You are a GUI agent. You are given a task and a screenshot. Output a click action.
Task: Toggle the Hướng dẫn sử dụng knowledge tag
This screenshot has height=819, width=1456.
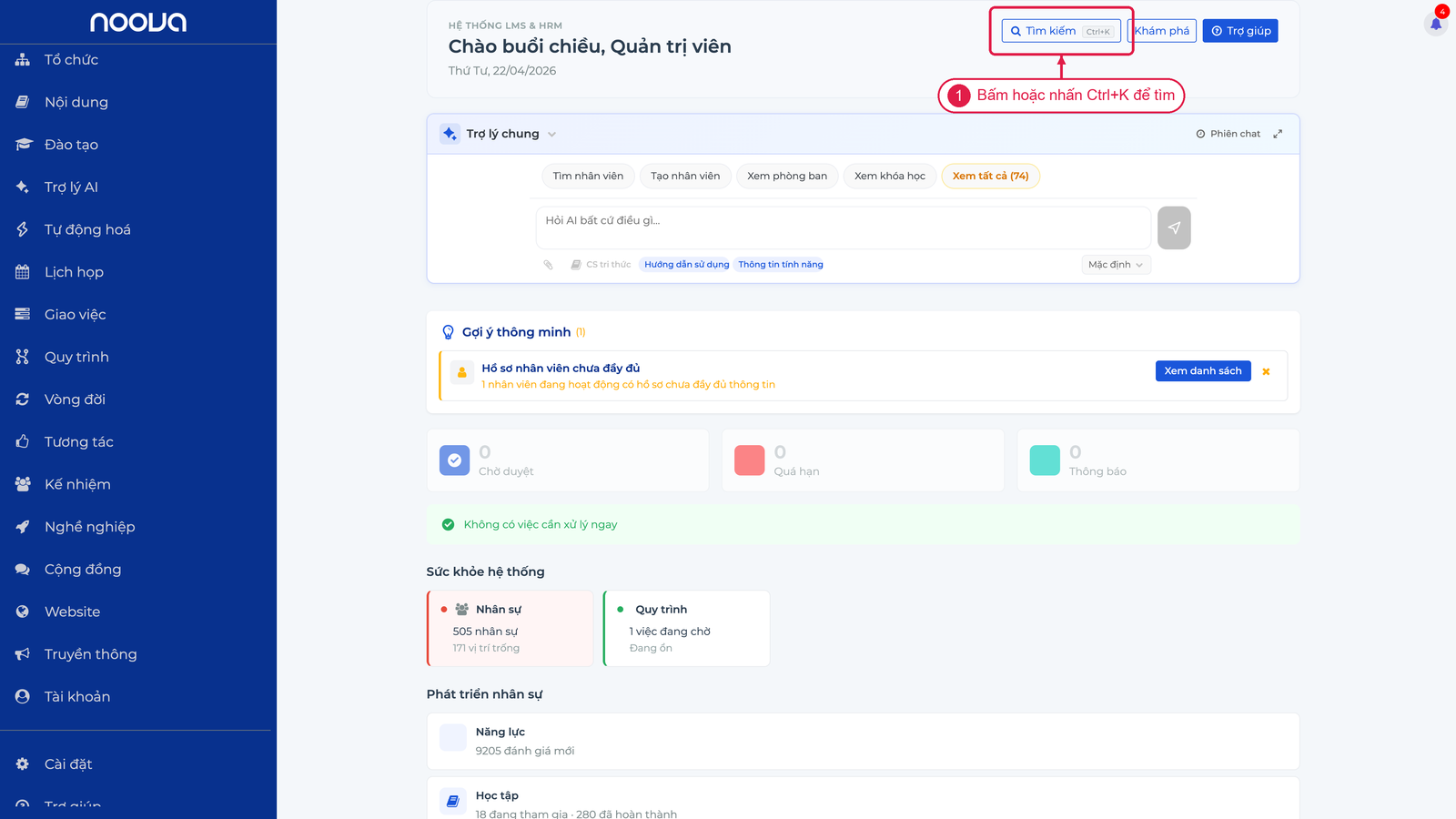click(x=687, y=265)
